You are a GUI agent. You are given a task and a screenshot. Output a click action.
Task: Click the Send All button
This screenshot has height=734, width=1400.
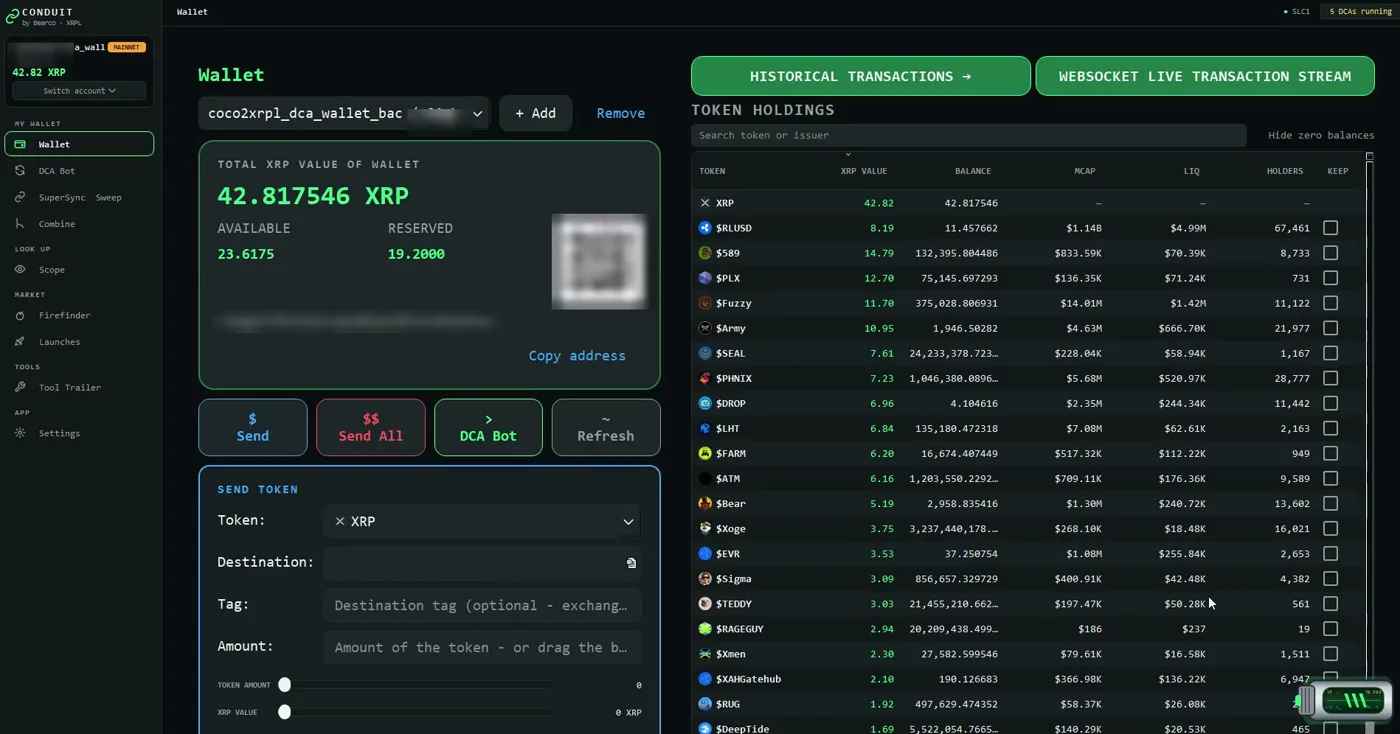pos(370,428)
